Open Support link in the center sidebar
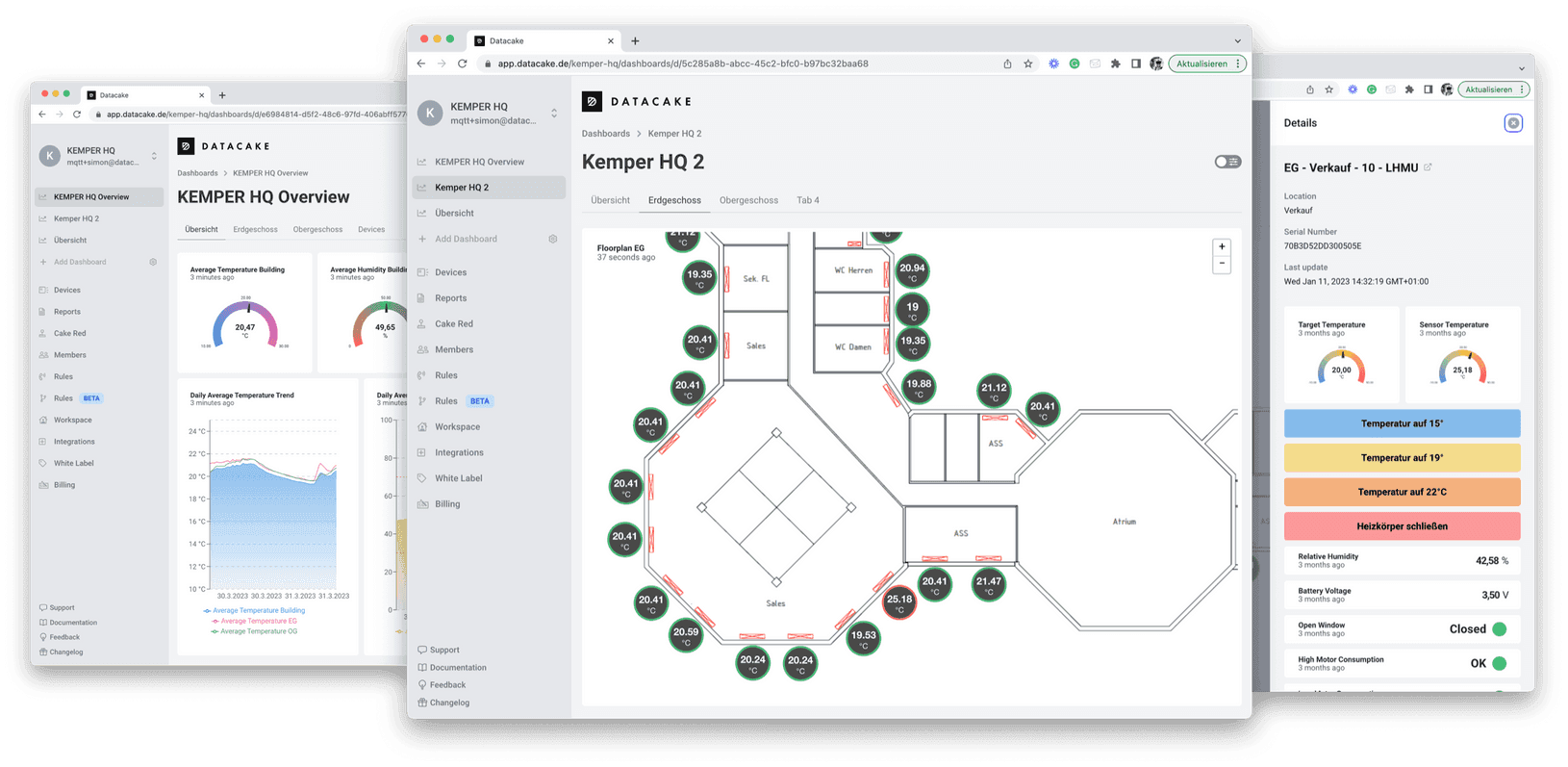This screenshot has width=1568, height=767. 439,650
